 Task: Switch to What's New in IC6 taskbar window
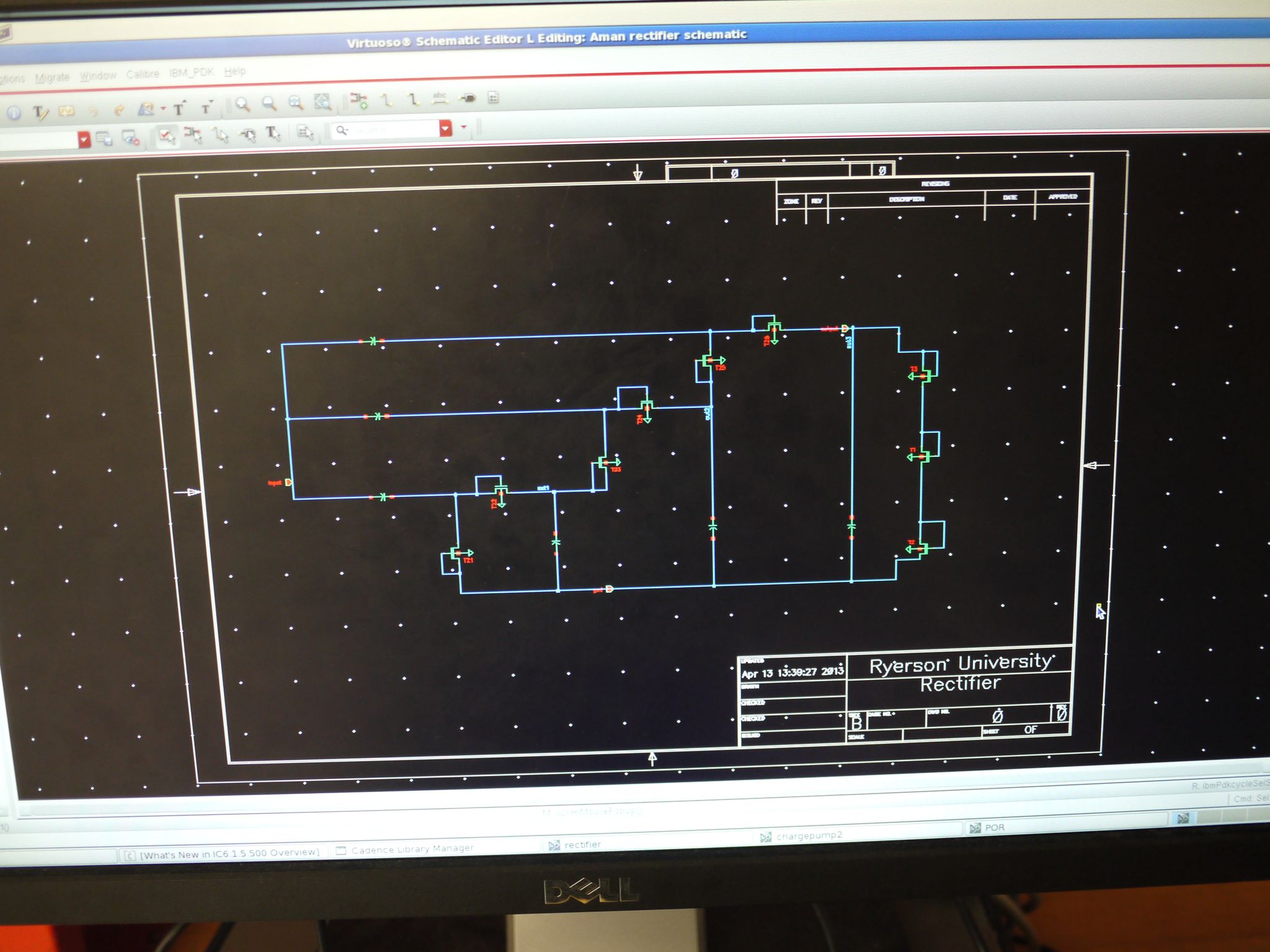(223, 854)
